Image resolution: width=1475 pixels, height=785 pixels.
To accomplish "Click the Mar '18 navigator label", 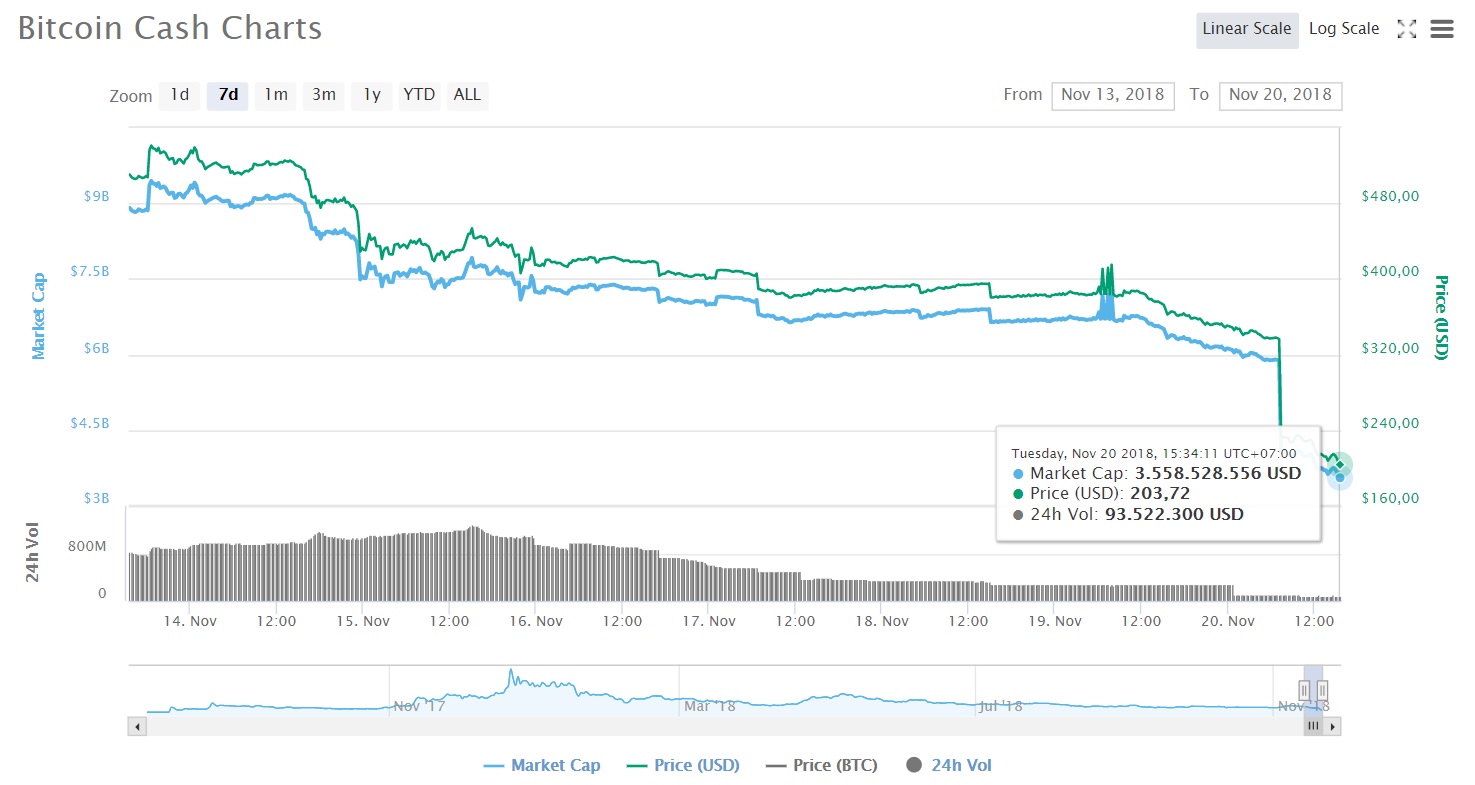I will tap(709, 706).
